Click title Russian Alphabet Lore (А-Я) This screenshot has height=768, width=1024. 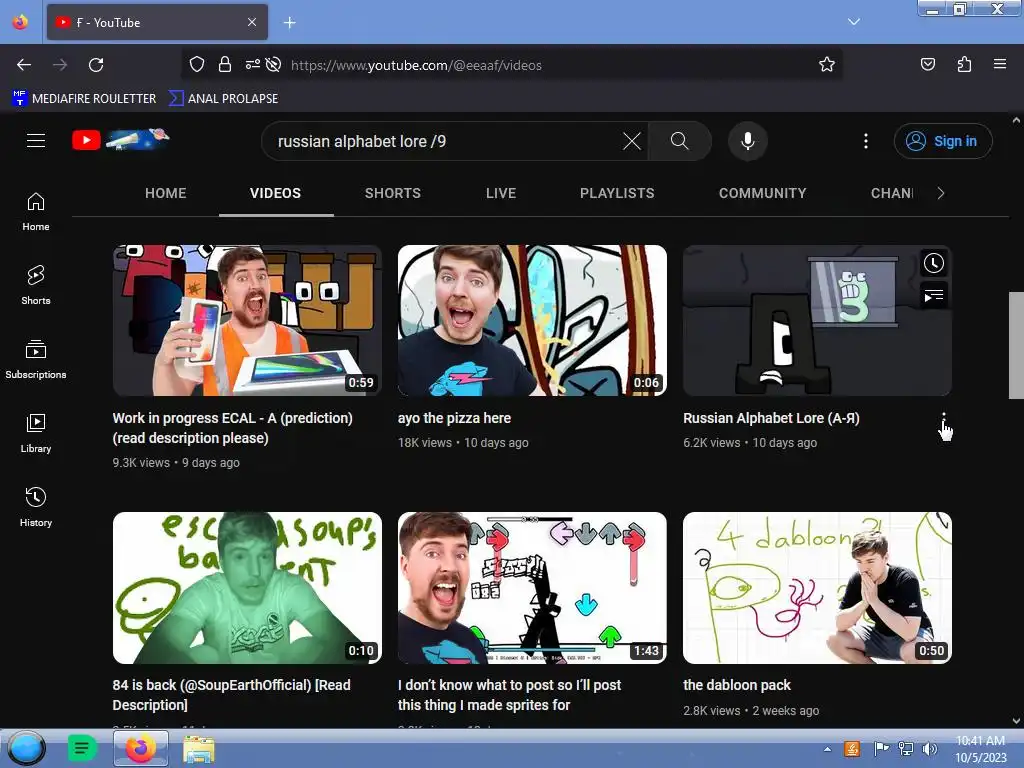tap(771, 418)
